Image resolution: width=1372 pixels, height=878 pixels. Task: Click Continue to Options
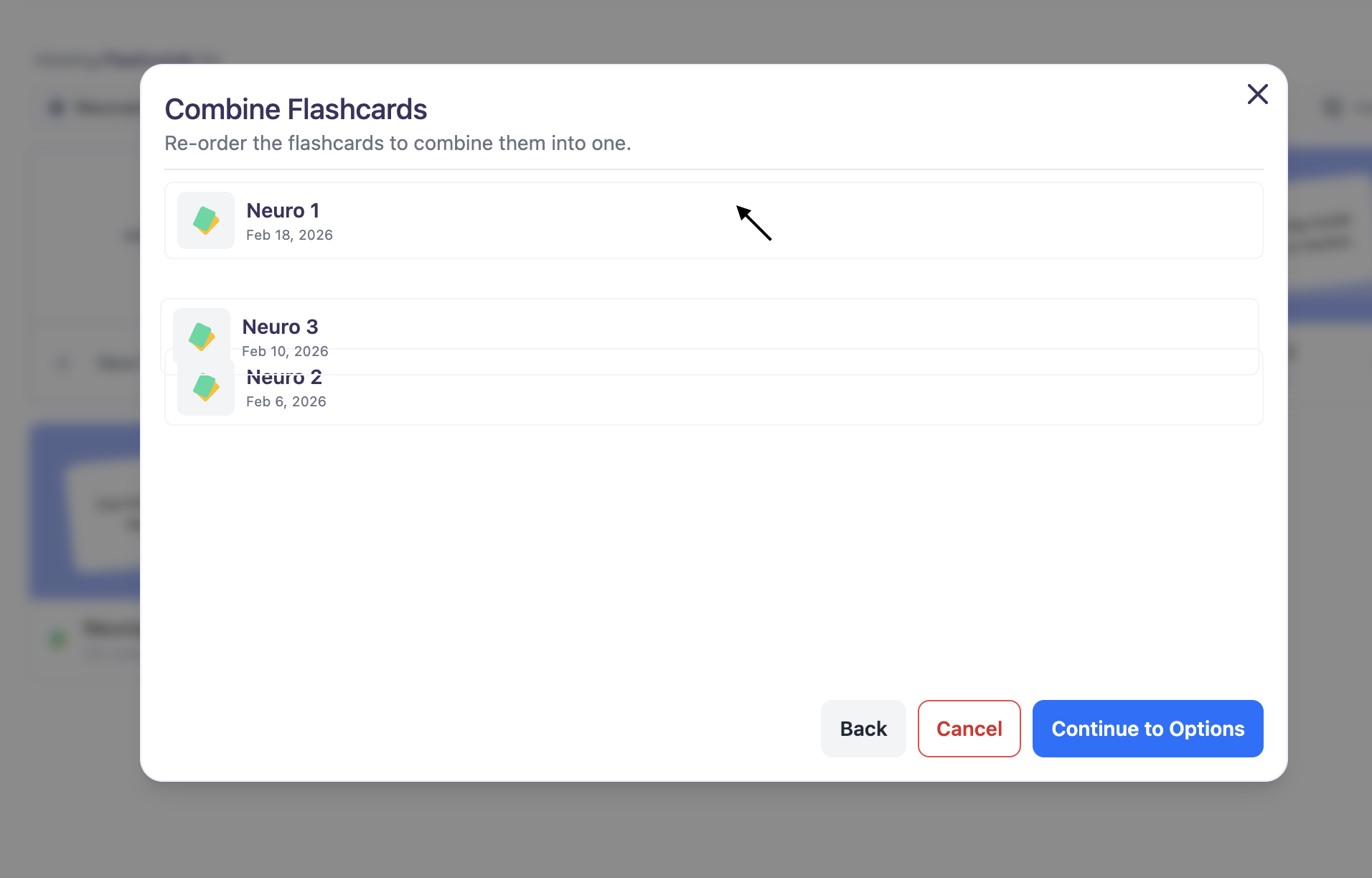[x=1148, y=729]
